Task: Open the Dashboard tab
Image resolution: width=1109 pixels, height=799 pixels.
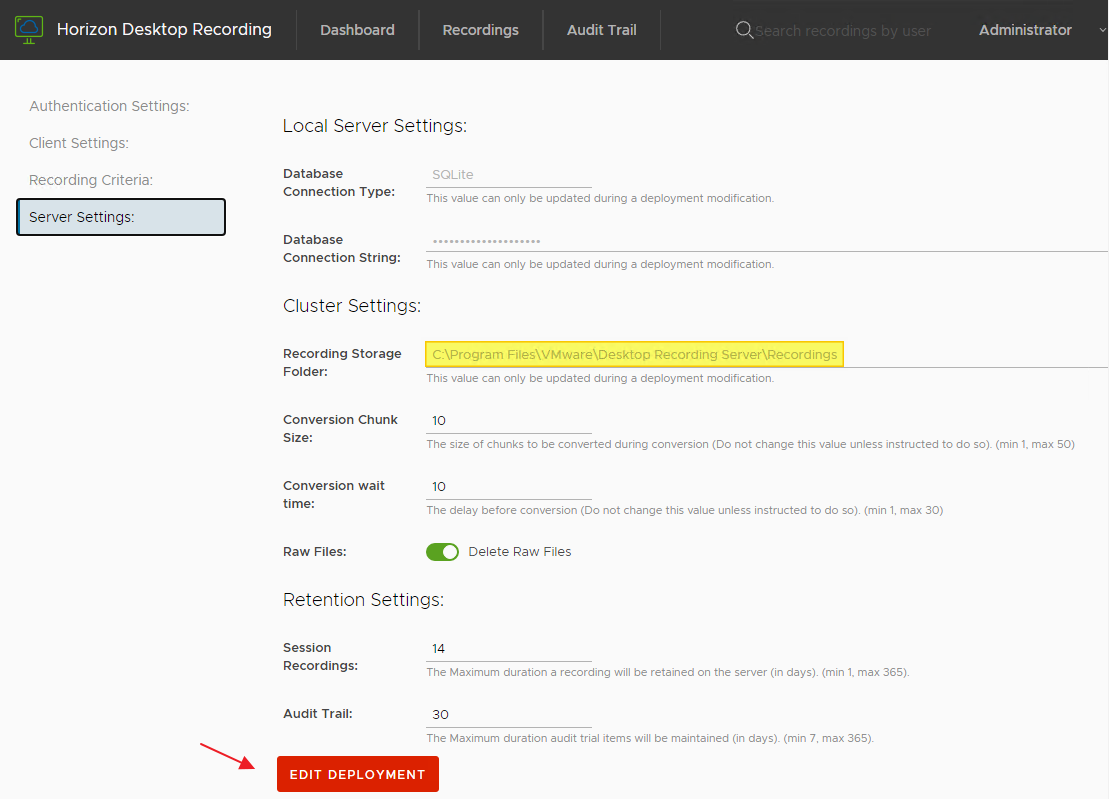Action: coord(357,30)
